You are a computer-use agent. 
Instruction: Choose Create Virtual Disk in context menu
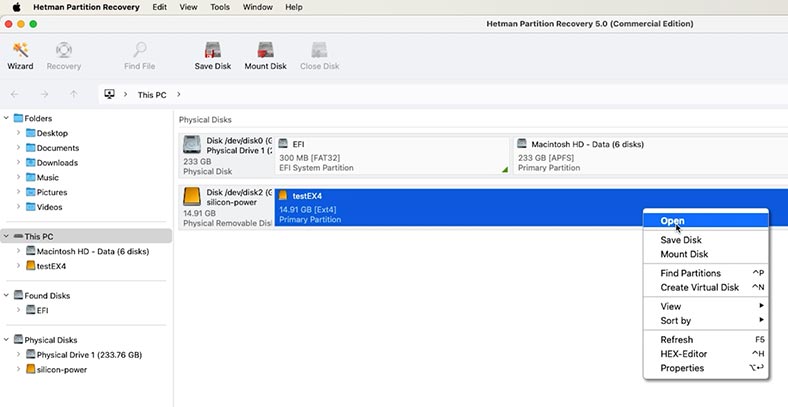706,287
